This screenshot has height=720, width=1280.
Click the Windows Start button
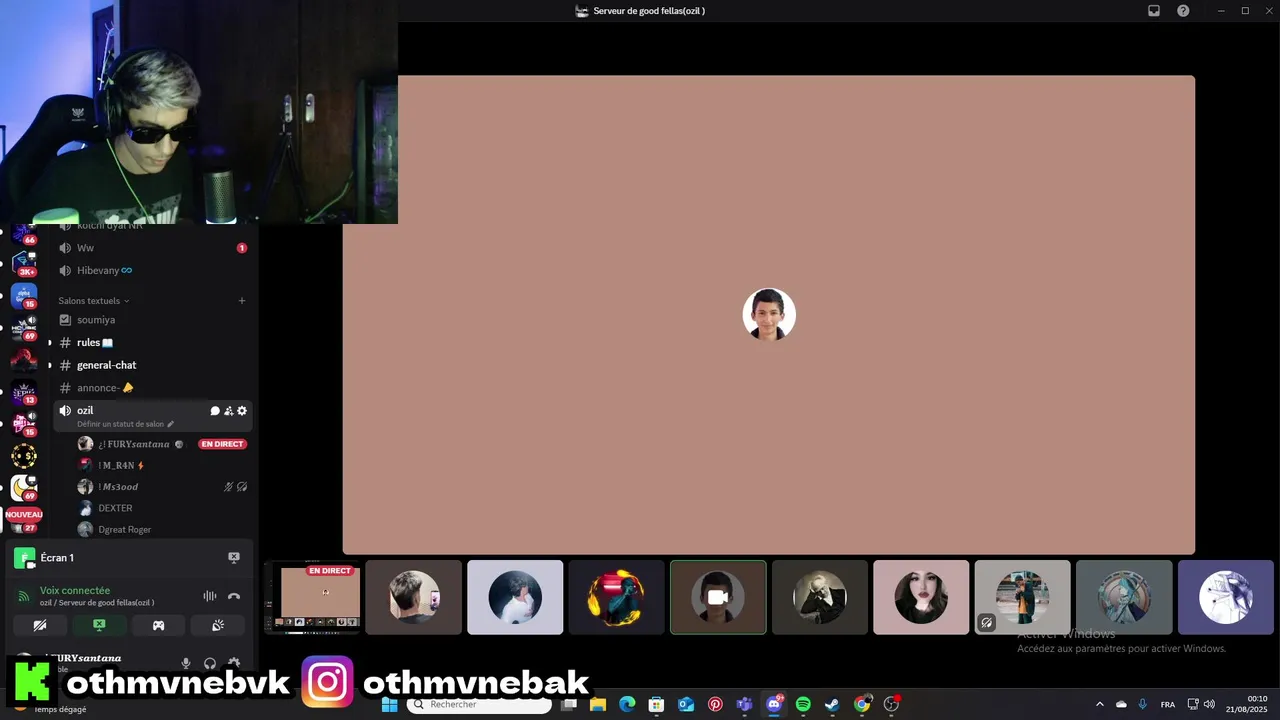pyautogui.click(x=390, y=704)
